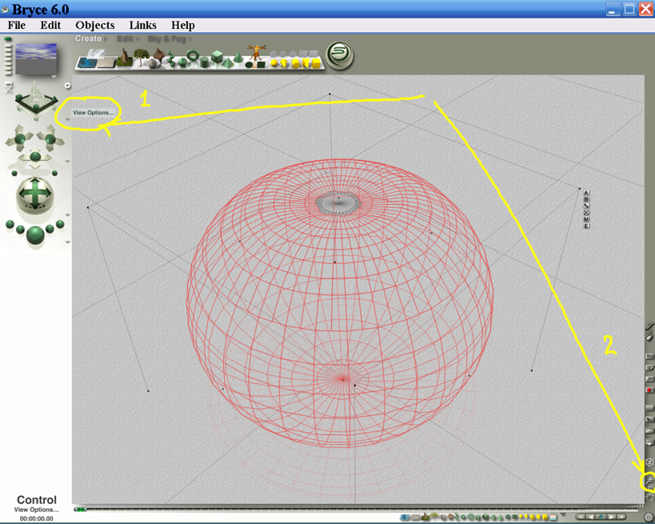Click the top green memory dot indicator
The image size is (655, 524).
point(9,40)
